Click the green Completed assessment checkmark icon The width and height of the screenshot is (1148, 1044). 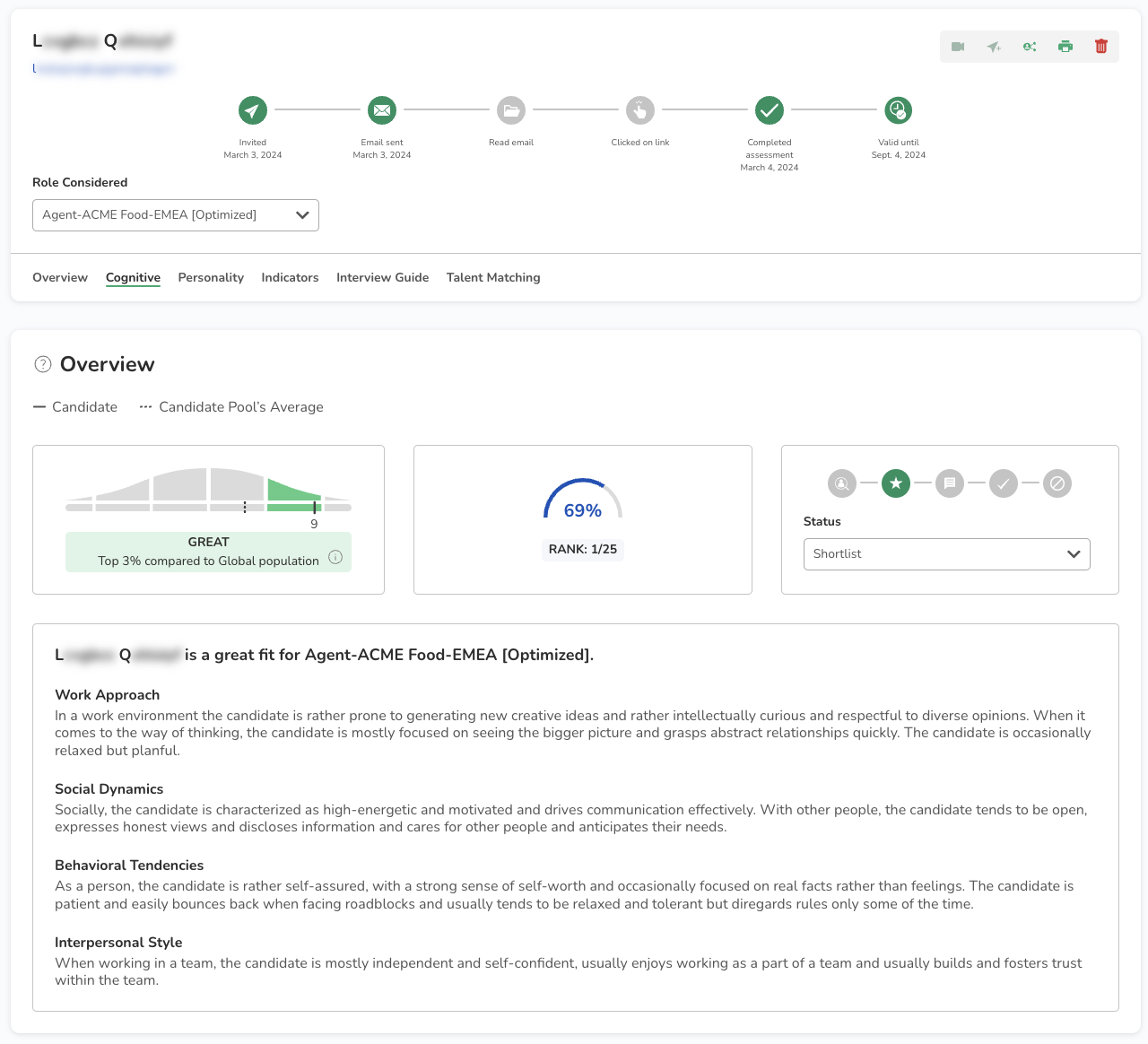tap(769, 110)
